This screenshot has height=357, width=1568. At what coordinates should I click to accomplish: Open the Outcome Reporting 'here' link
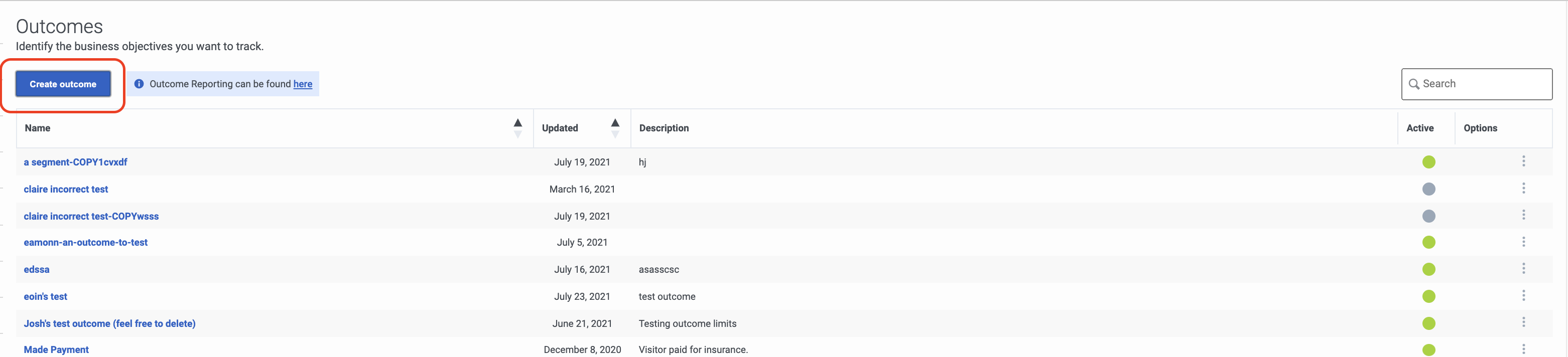303,84
